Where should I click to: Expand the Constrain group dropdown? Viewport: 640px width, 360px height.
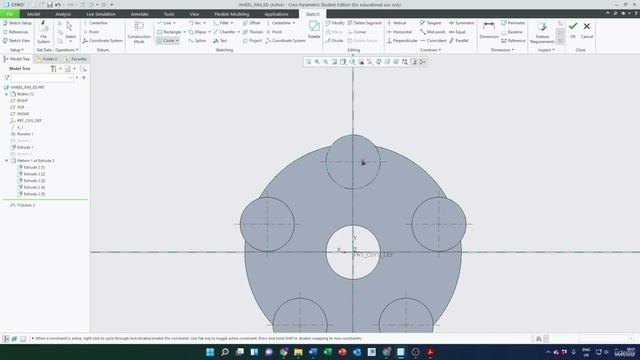(x=431, y=50)
